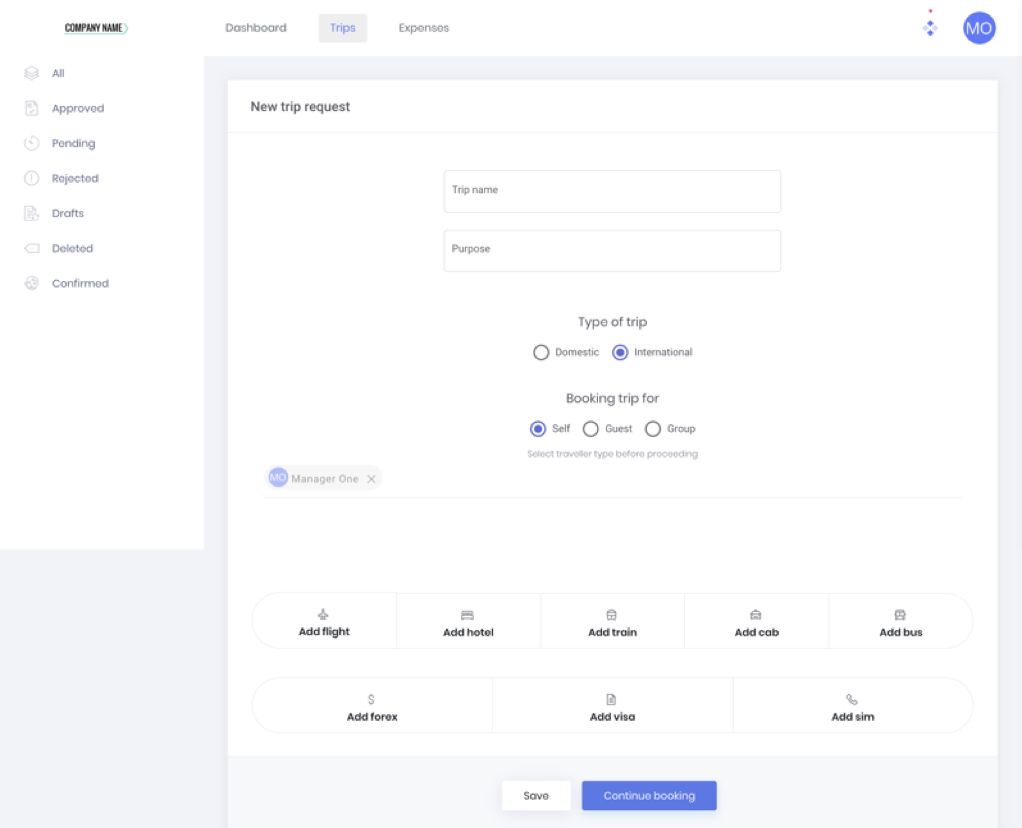Click the Pending clock icon in sidebar
The width and height of the screenshot is (1022, 828).
tap(31, 143)
